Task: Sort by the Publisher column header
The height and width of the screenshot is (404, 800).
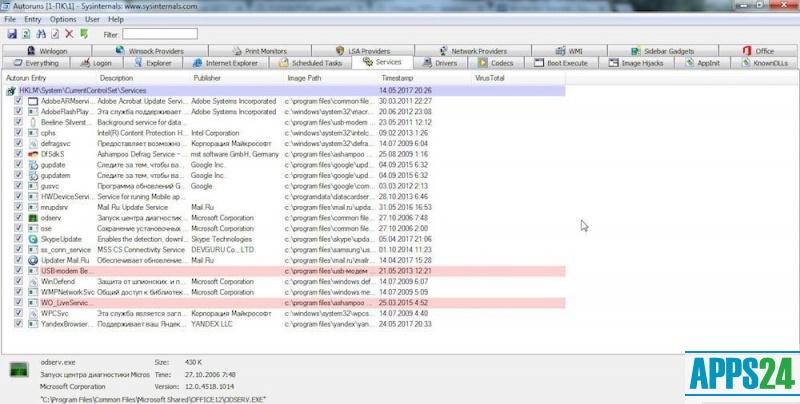Action: click(237, 78)
